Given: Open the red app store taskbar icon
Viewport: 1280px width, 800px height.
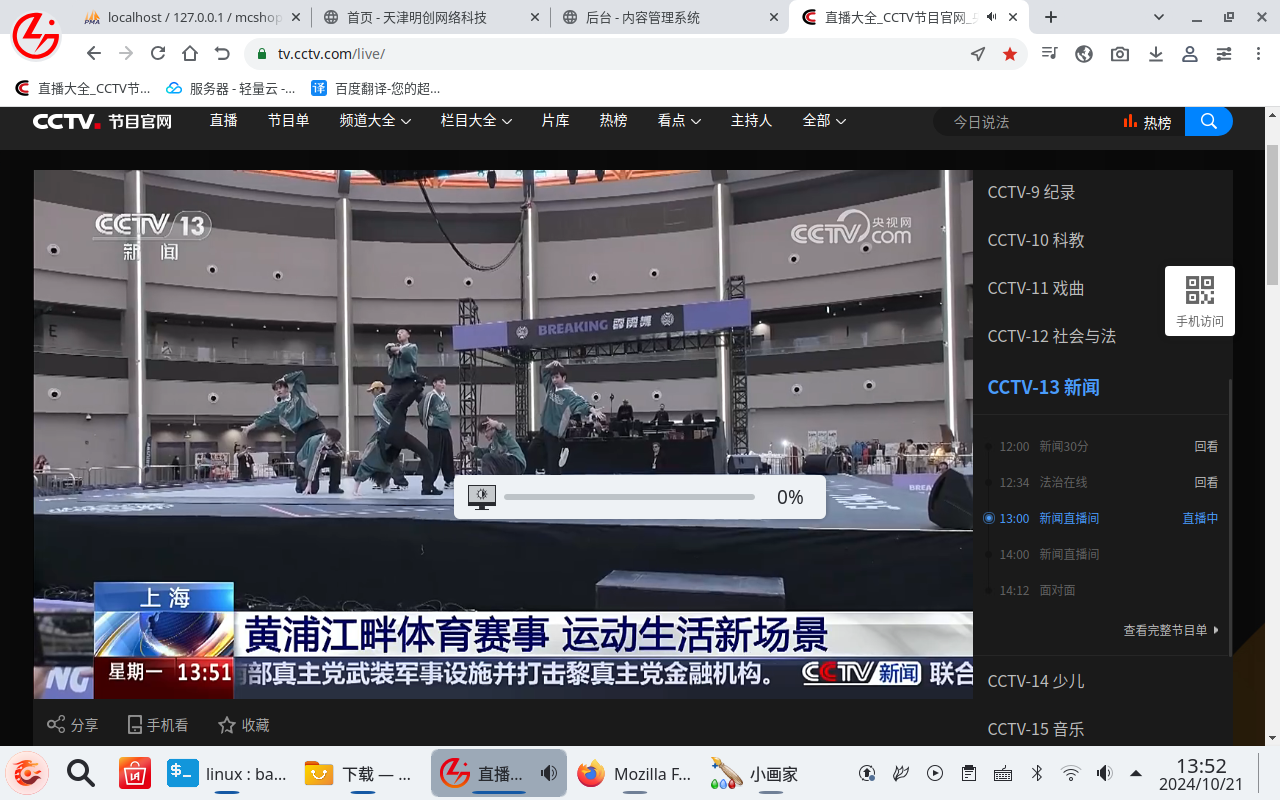Looking at the screenshot, I should point(134,773).
